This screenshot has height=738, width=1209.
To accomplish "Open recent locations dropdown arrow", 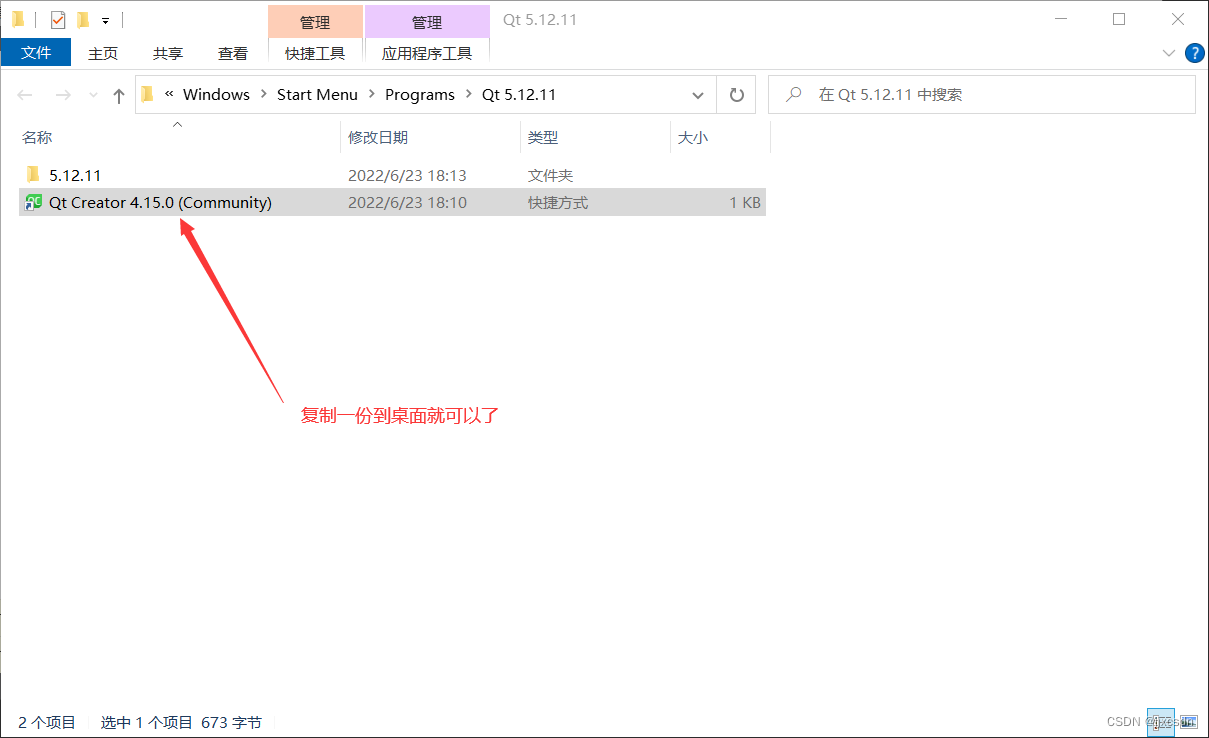I will (93, 95).
